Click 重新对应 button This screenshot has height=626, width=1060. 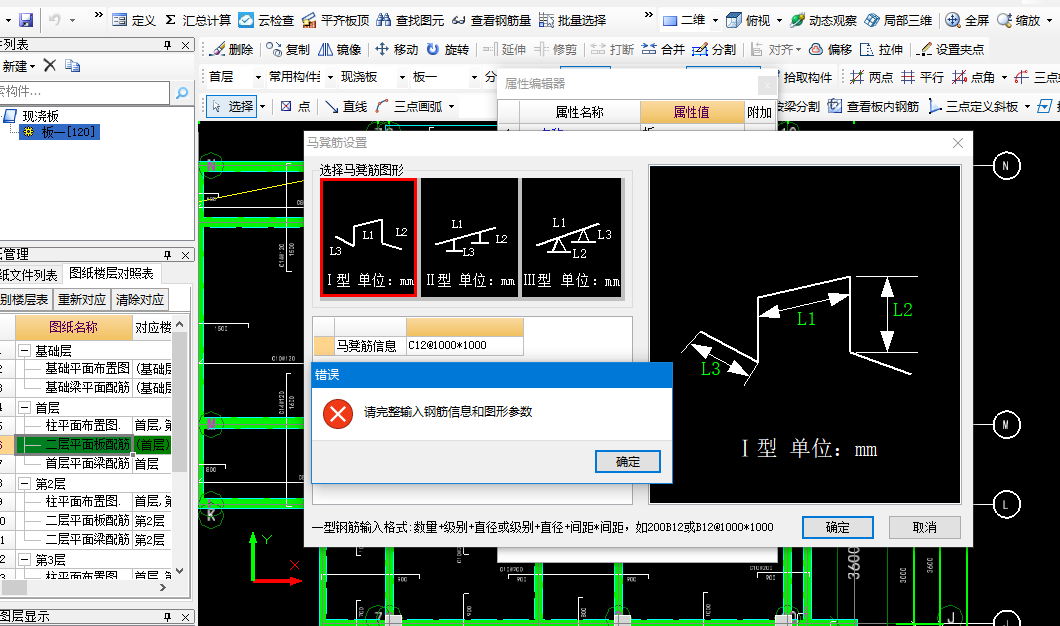(82, 299)
